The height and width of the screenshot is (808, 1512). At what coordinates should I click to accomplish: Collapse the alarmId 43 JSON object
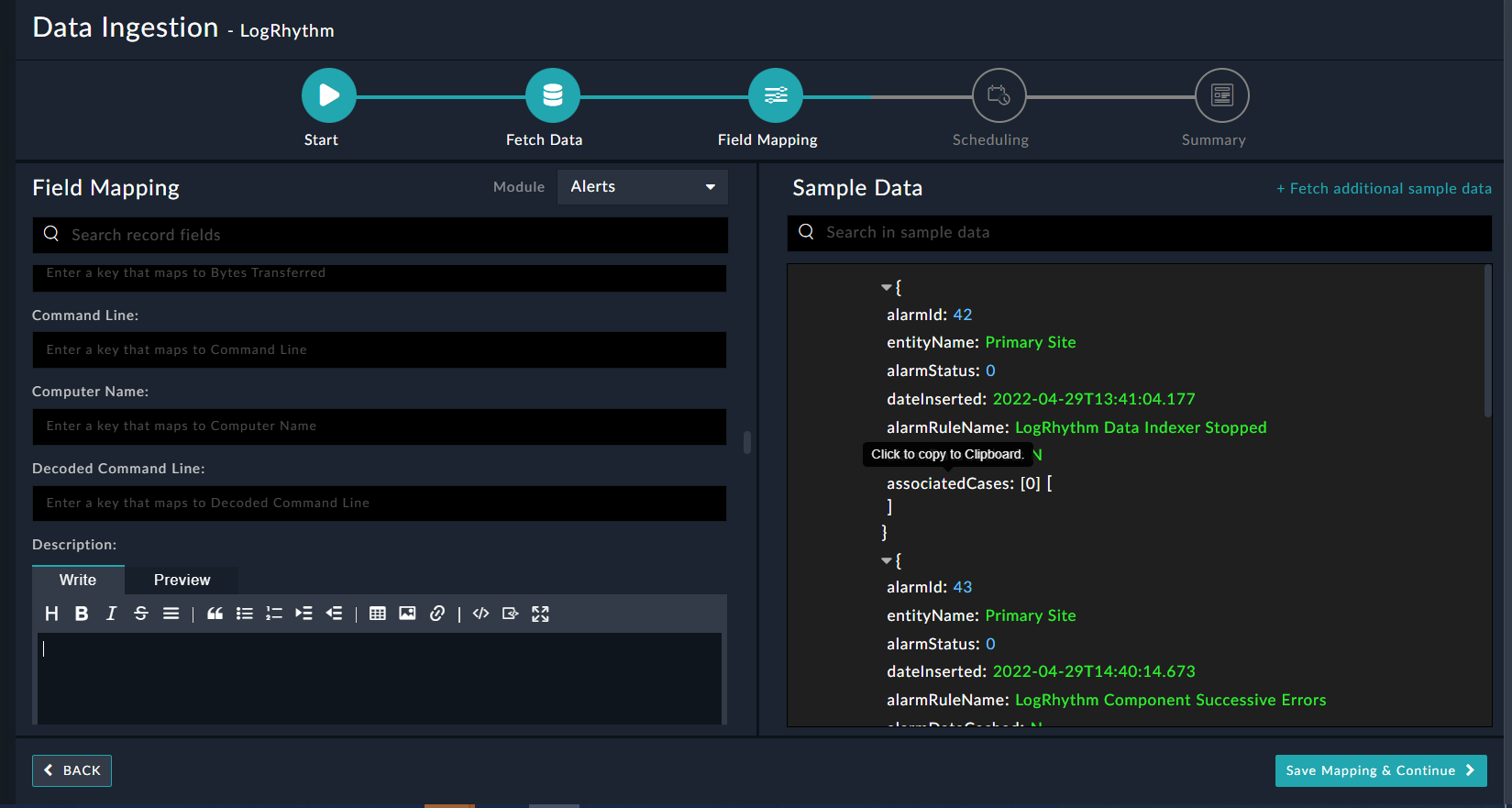coord(886,560)
